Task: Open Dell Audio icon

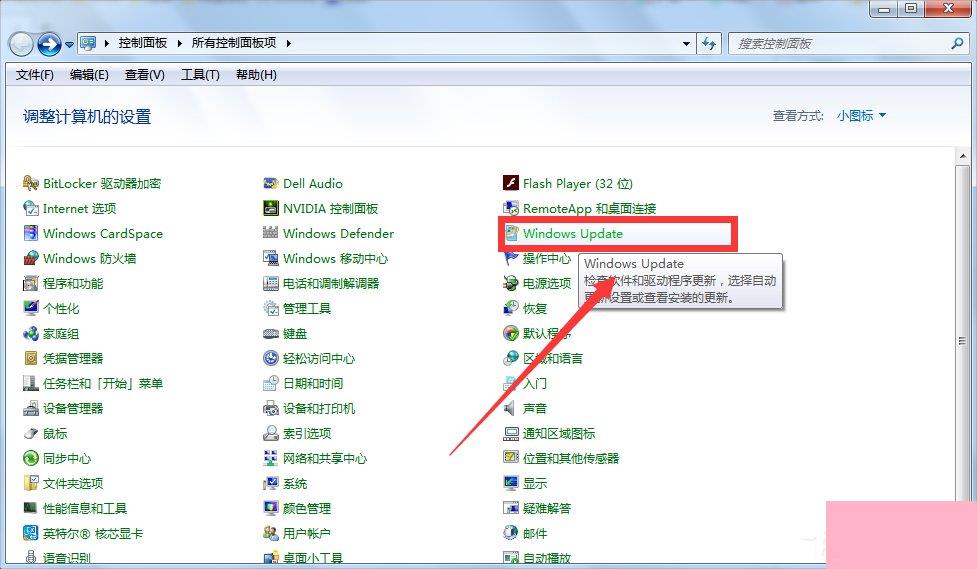Action: point(270,183)
